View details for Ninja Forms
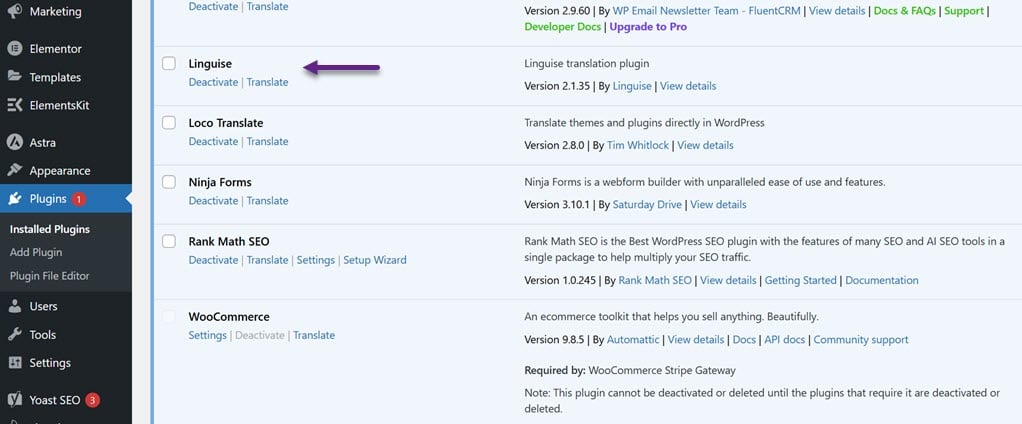The width and height of the screenshot is (1022, 424). pyautogui.click(x=718, y=205)
